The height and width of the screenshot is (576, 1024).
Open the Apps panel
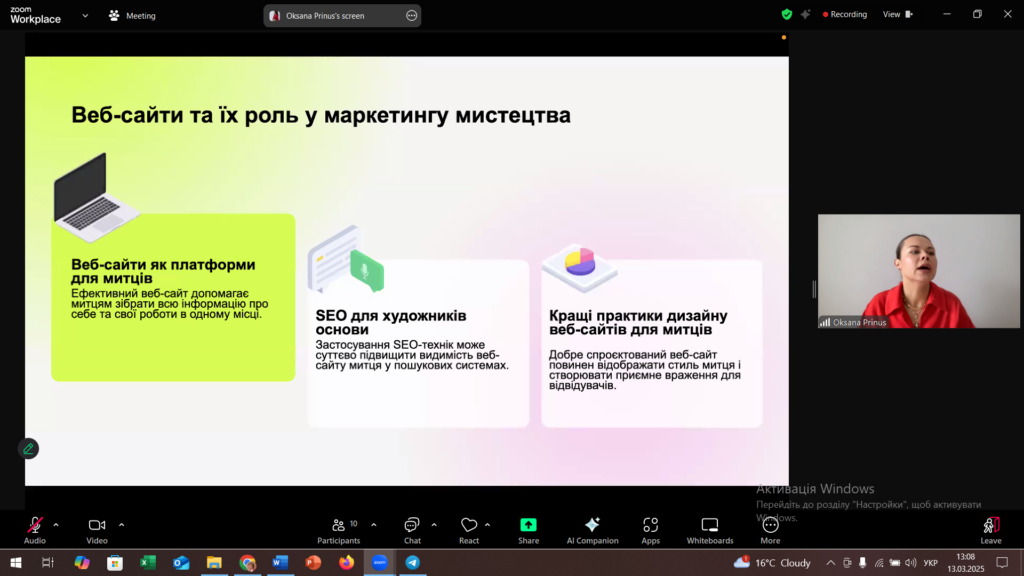click(650, 530)
